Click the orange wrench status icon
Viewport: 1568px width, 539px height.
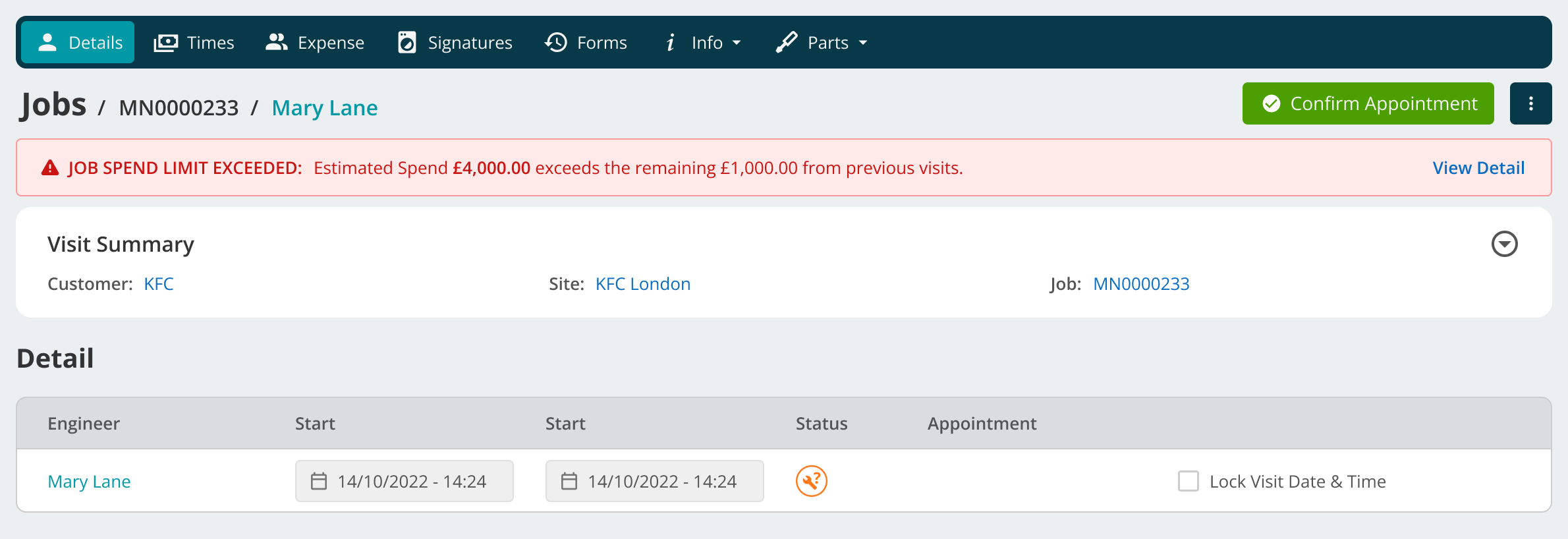811,481
